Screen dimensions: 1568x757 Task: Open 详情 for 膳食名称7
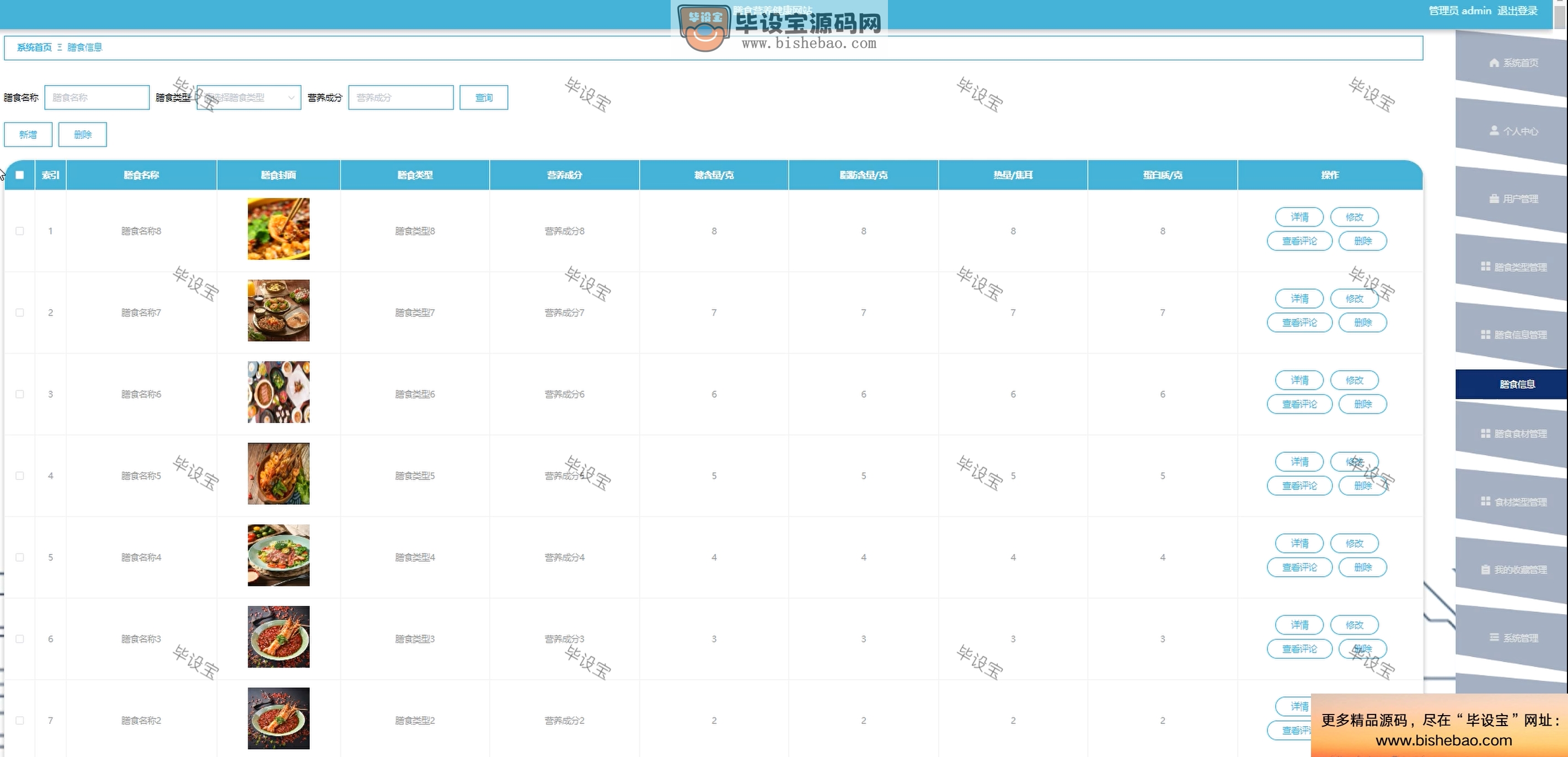[1299, 298]
